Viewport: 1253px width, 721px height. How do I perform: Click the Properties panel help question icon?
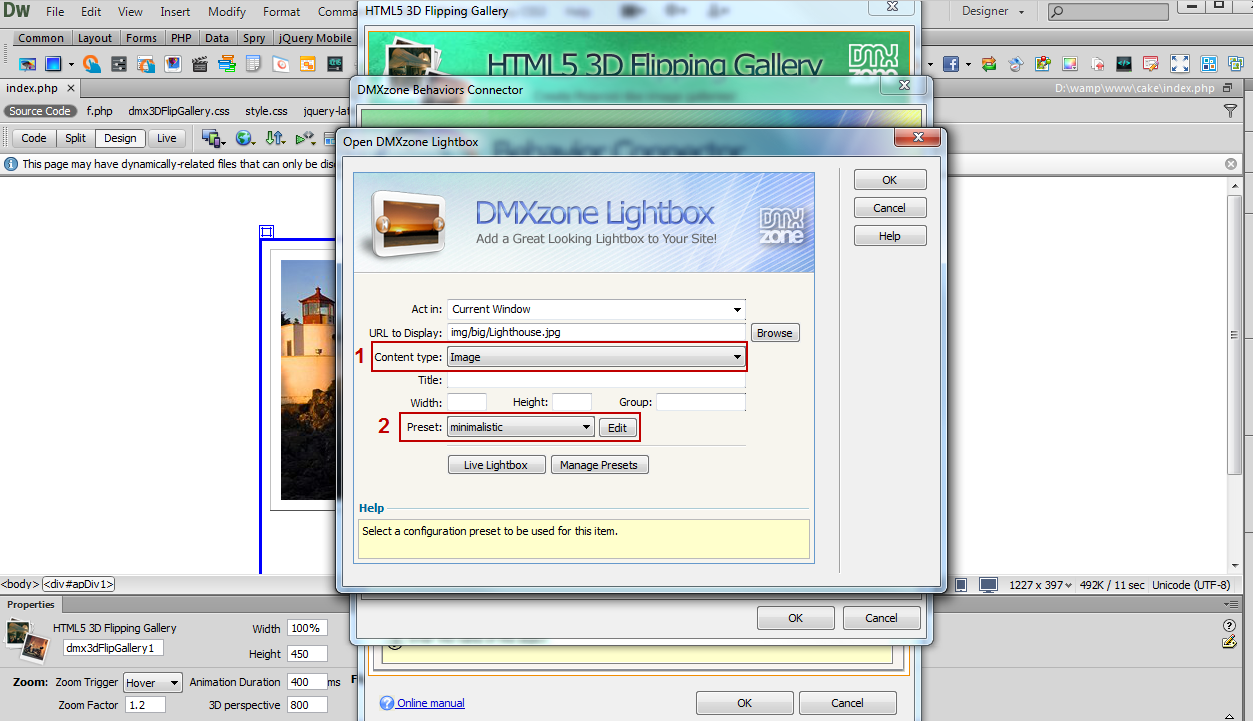(1229, 626)
